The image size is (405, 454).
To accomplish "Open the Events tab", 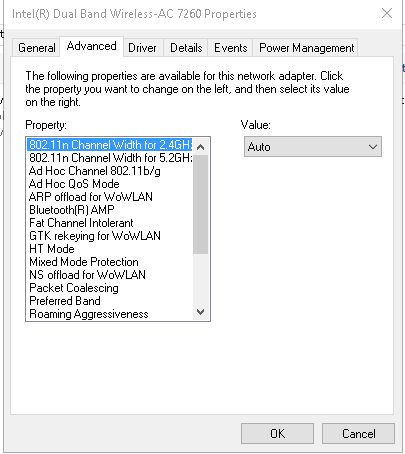I will (231, 48).
